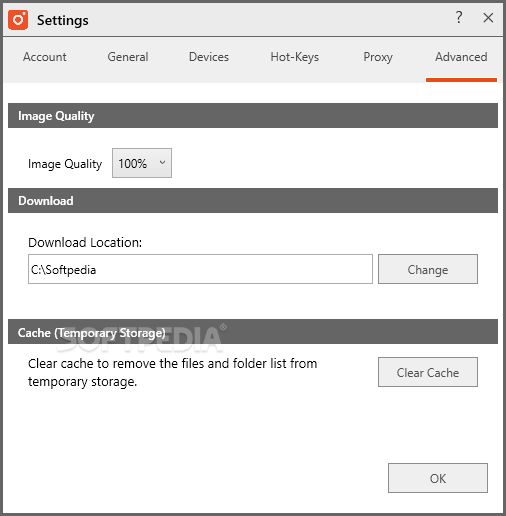Click the Clear Cache button
Screen dimensions: 506x516
pos(428,372)
